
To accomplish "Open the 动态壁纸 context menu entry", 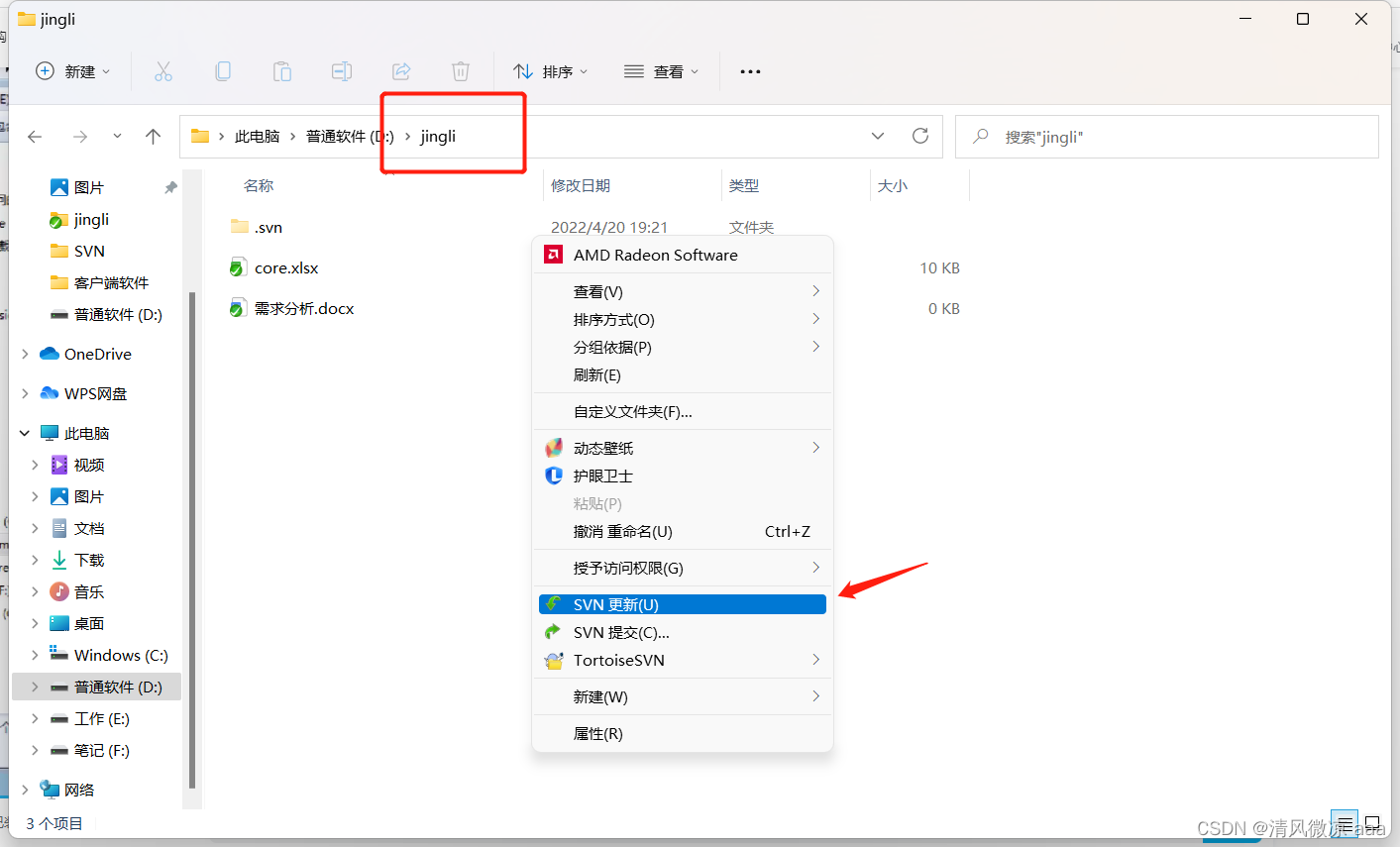I will (684, 448).
